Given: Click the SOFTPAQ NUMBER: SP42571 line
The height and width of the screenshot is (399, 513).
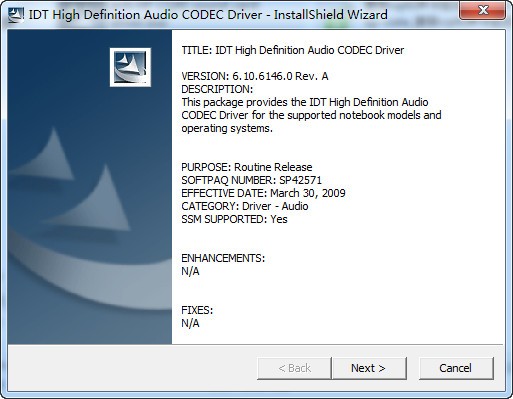Looking at the screenshot, I should pos(252,180).
